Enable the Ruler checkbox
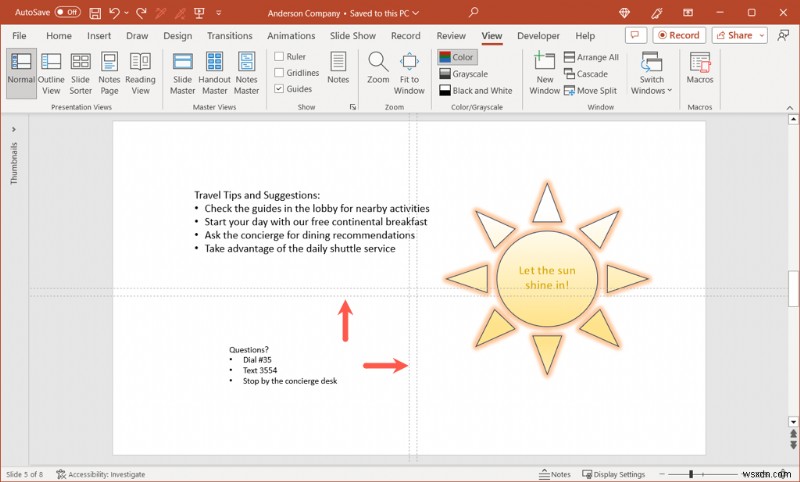This screenshot has height=482, width=800. 279,57
